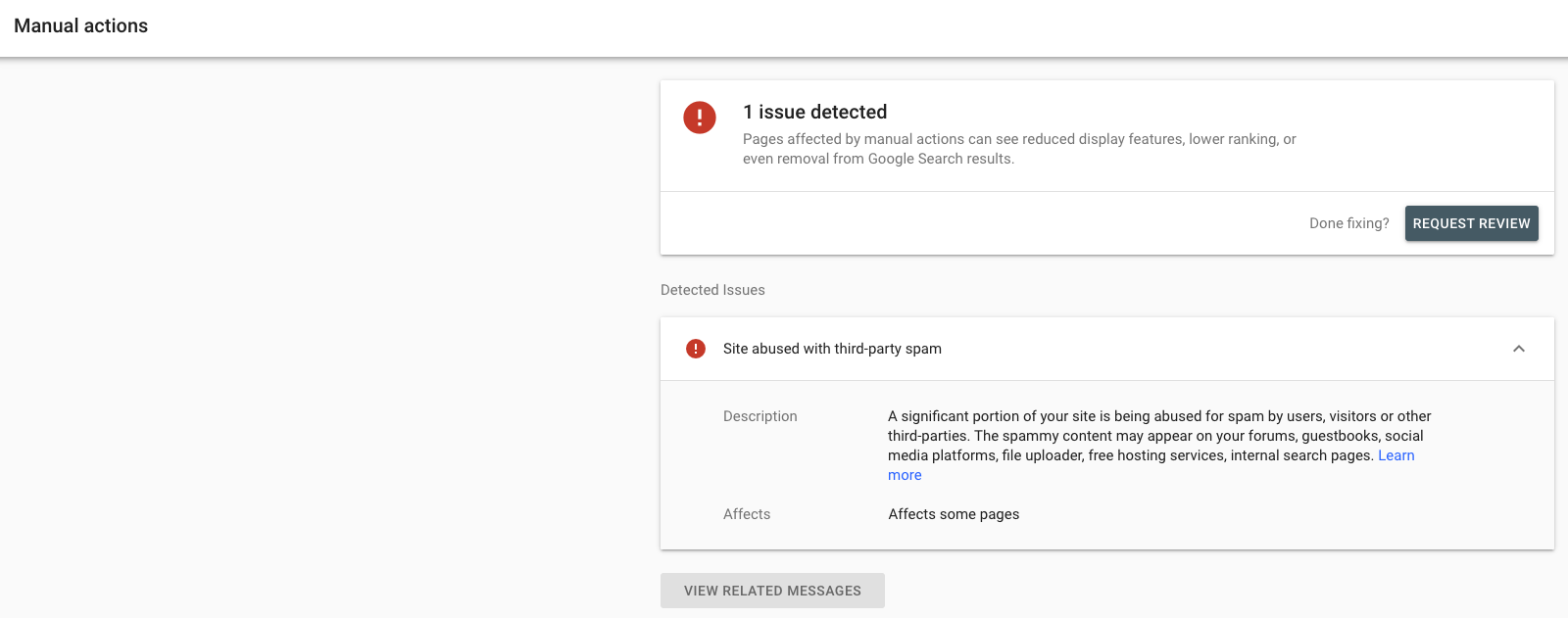
Task: Click the 1 issue detected heading
Action: pyautogui.click(x=814, y=112)
